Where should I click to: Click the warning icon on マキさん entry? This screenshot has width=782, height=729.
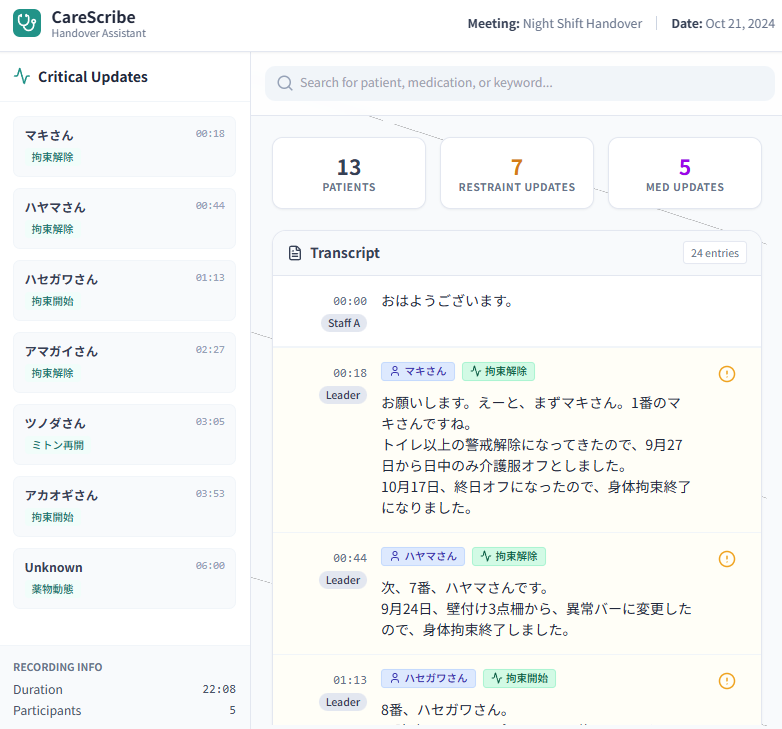click(727, 373)
